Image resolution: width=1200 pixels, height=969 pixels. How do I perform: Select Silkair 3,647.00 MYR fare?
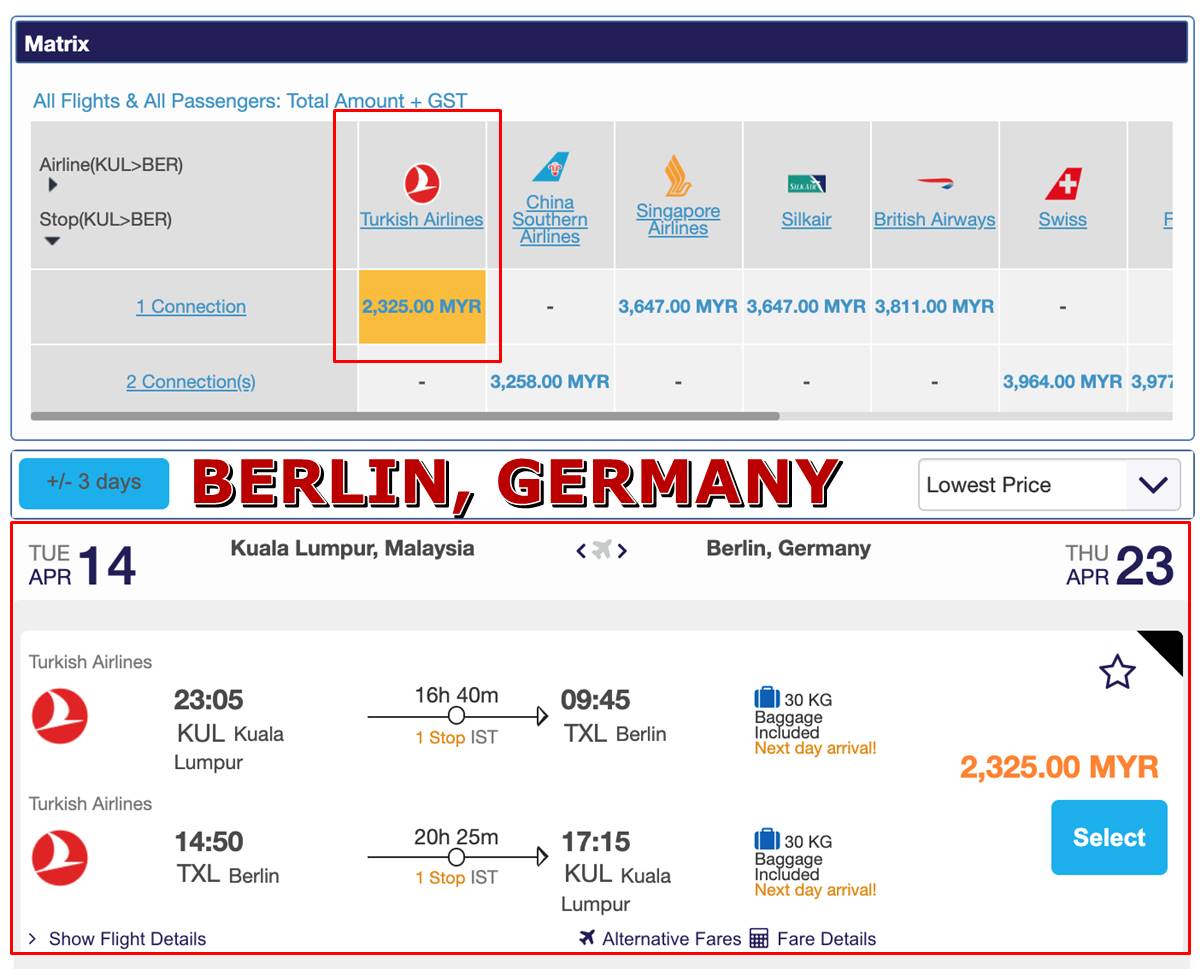coord(806,307)
